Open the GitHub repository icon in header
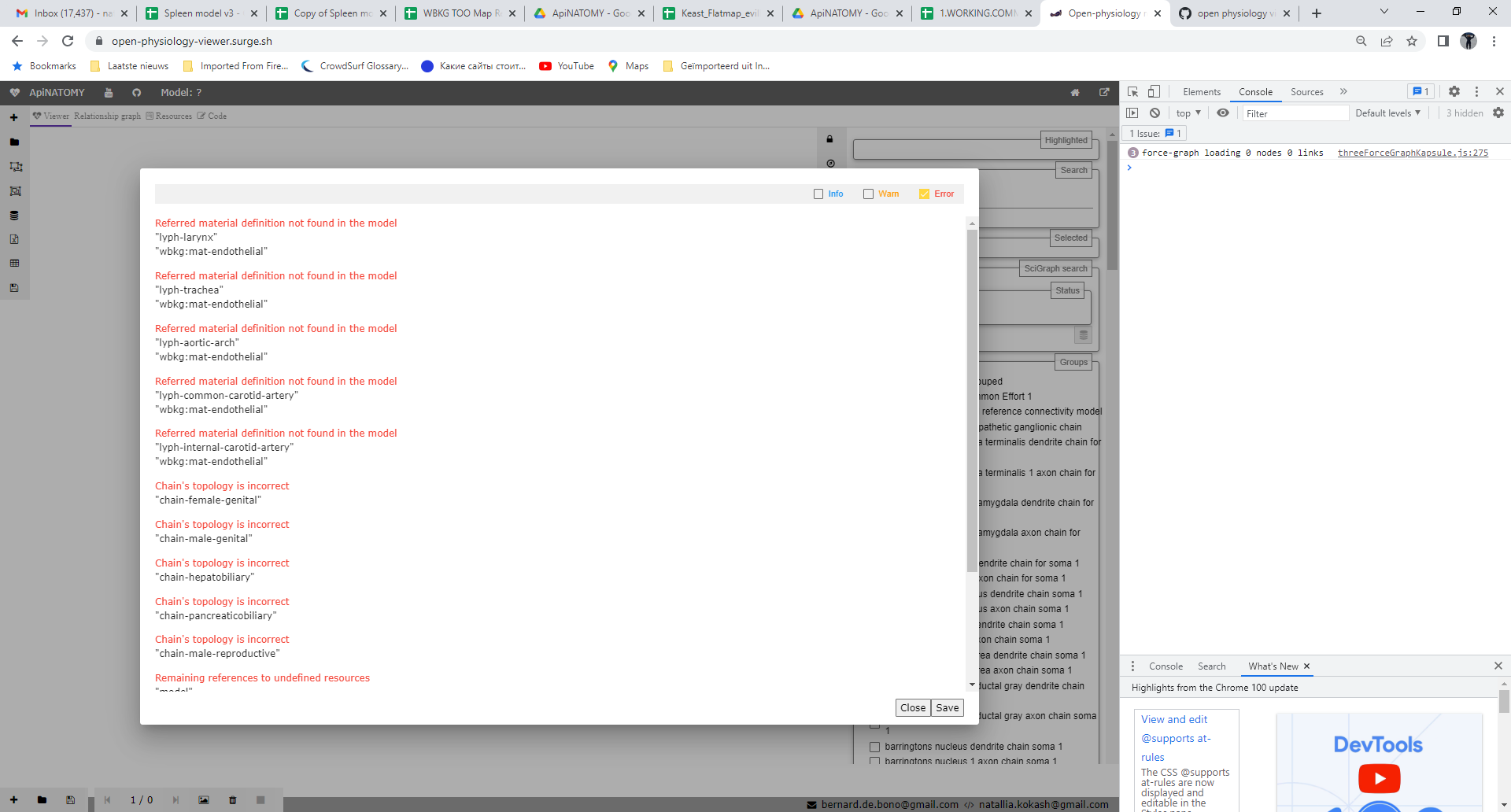The width and height of the screenshot is (1511, 812). (x=137, y=92)
